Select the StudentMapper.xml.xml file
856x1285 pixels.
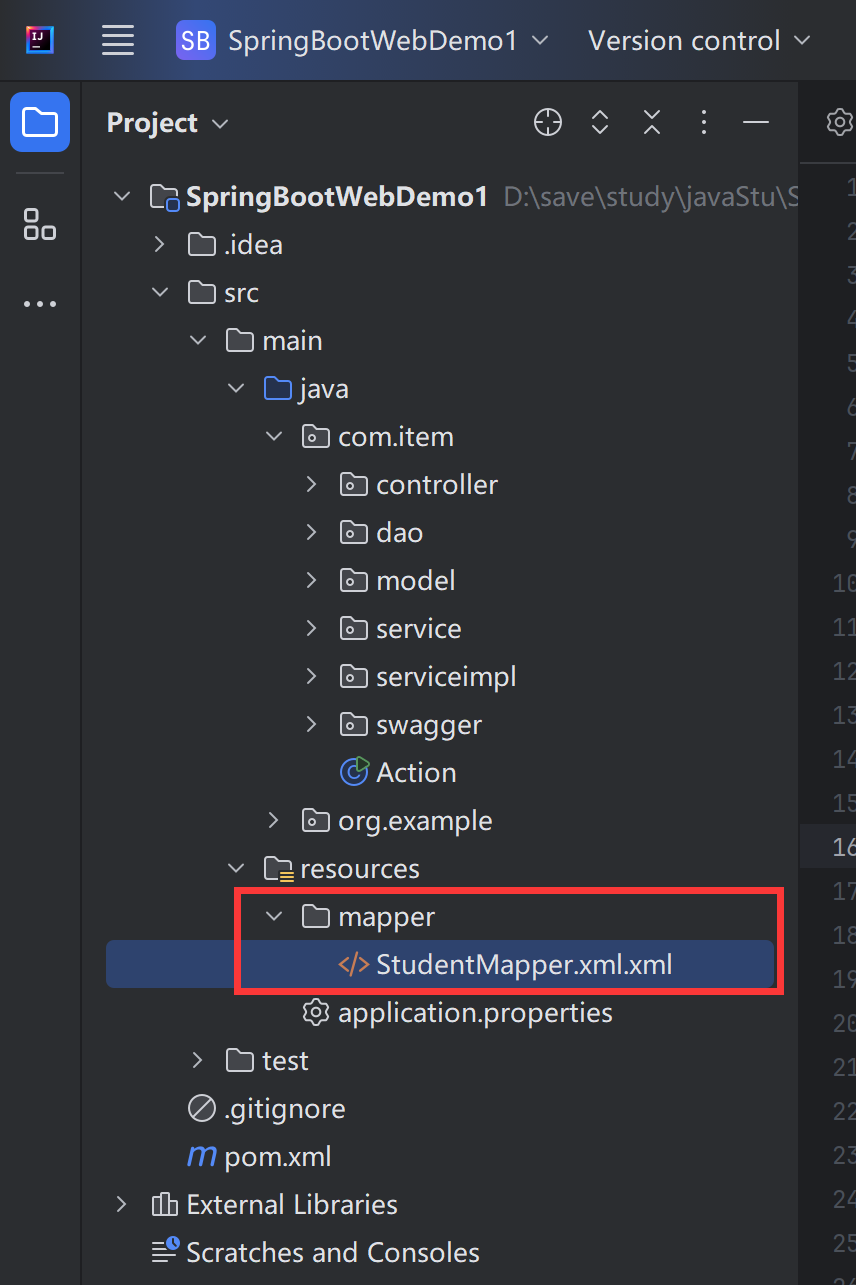pos(524,965)
